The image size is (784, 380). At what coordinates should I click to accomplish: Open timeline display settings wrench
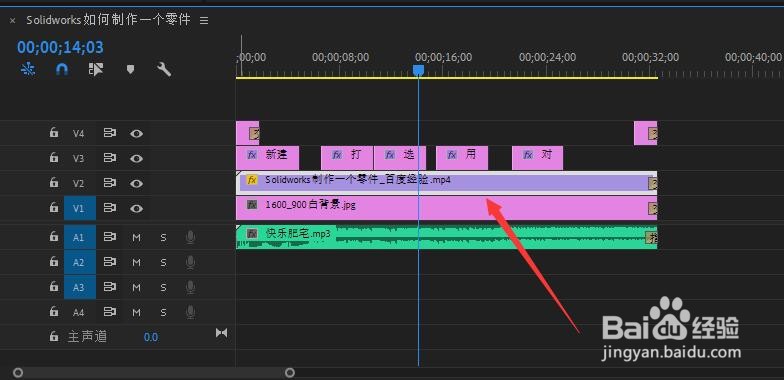(x=164, y=70)
